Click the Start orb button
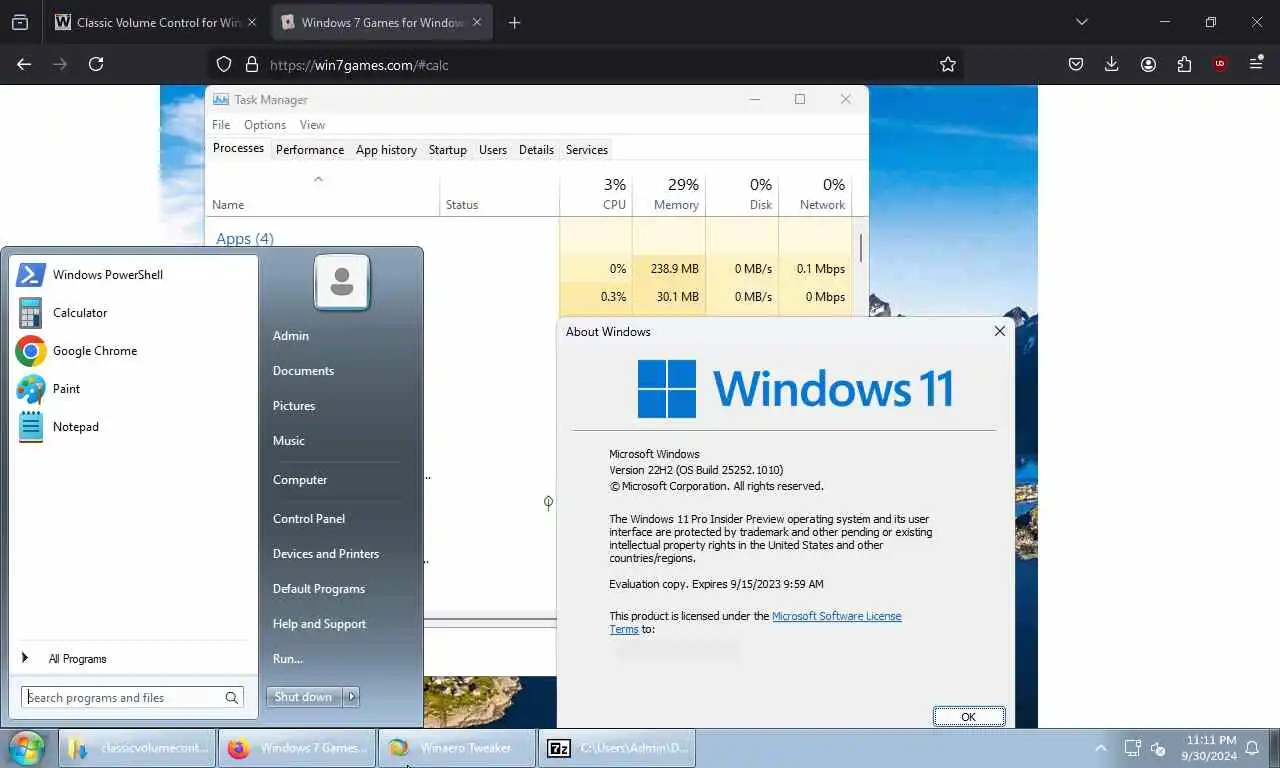1280x768 pixels. tap(26, 747)
